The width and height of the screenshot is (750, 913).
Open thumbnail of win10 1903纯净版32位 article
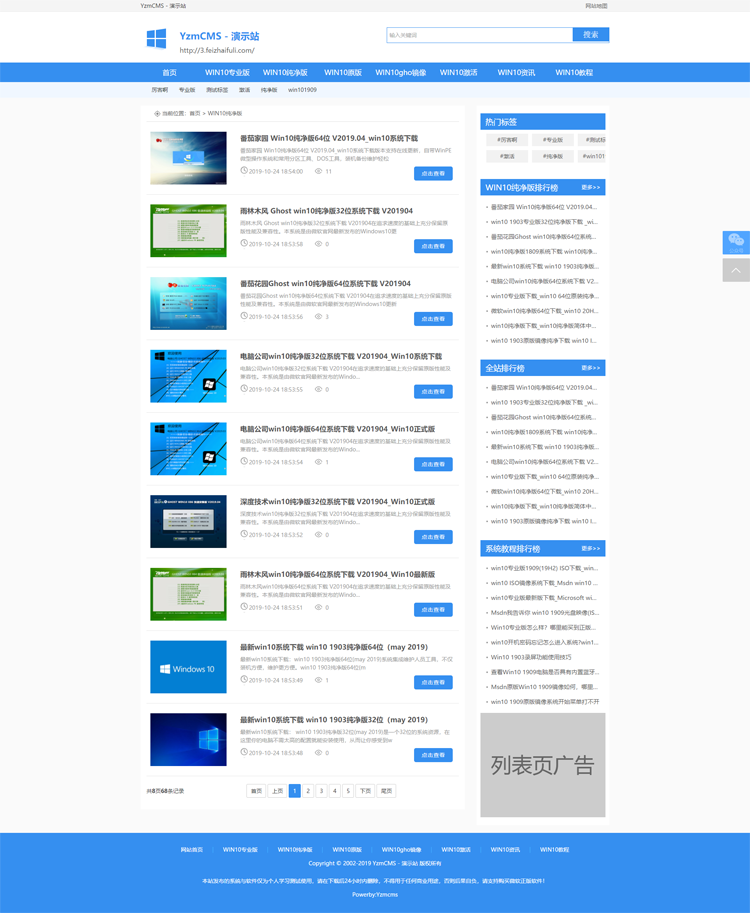click(188, 739)
